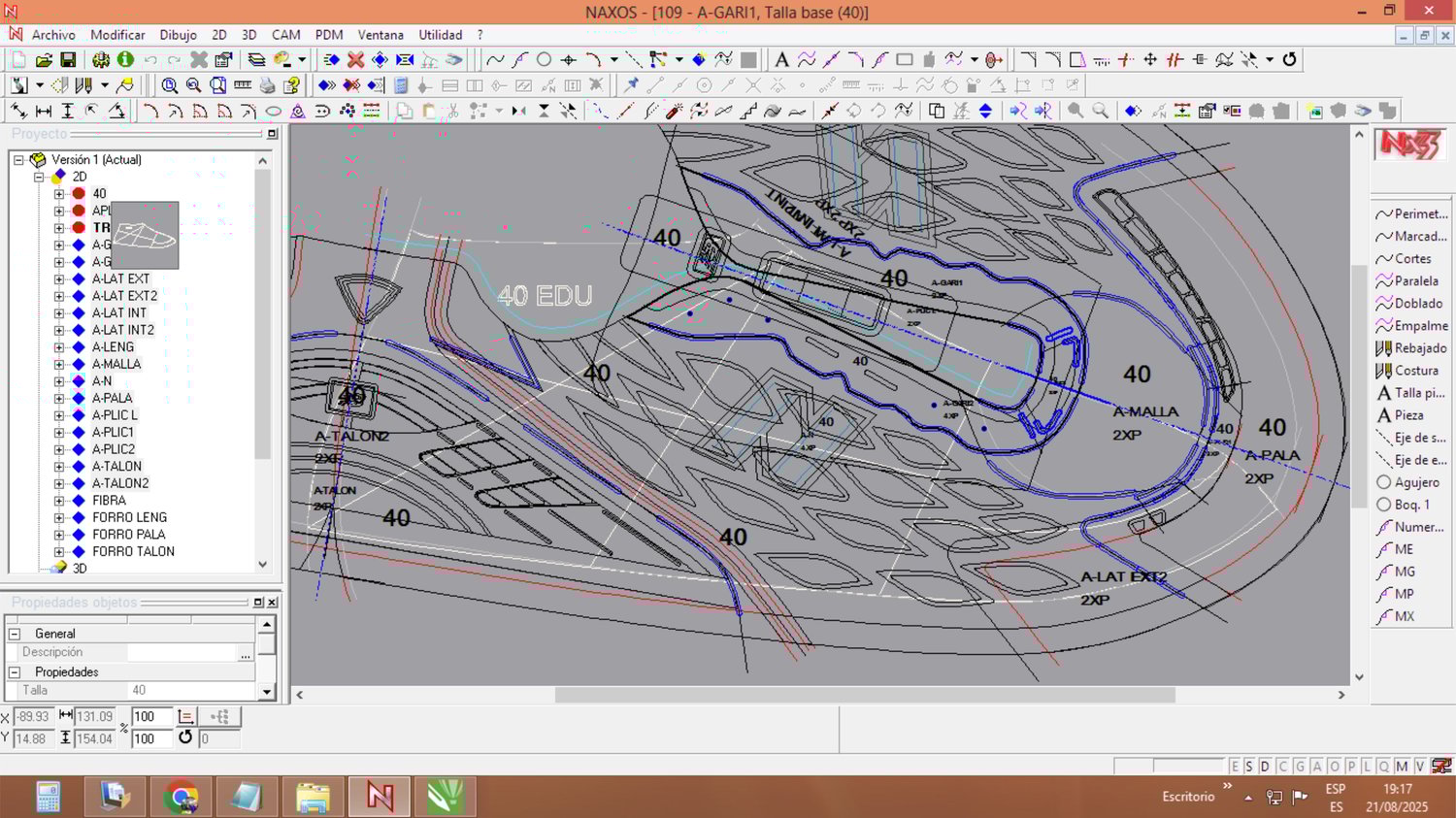The height and width of the screenshot is (818, 1456).
Task: Collapse the General properties section
Action: [x=15, y=634]
